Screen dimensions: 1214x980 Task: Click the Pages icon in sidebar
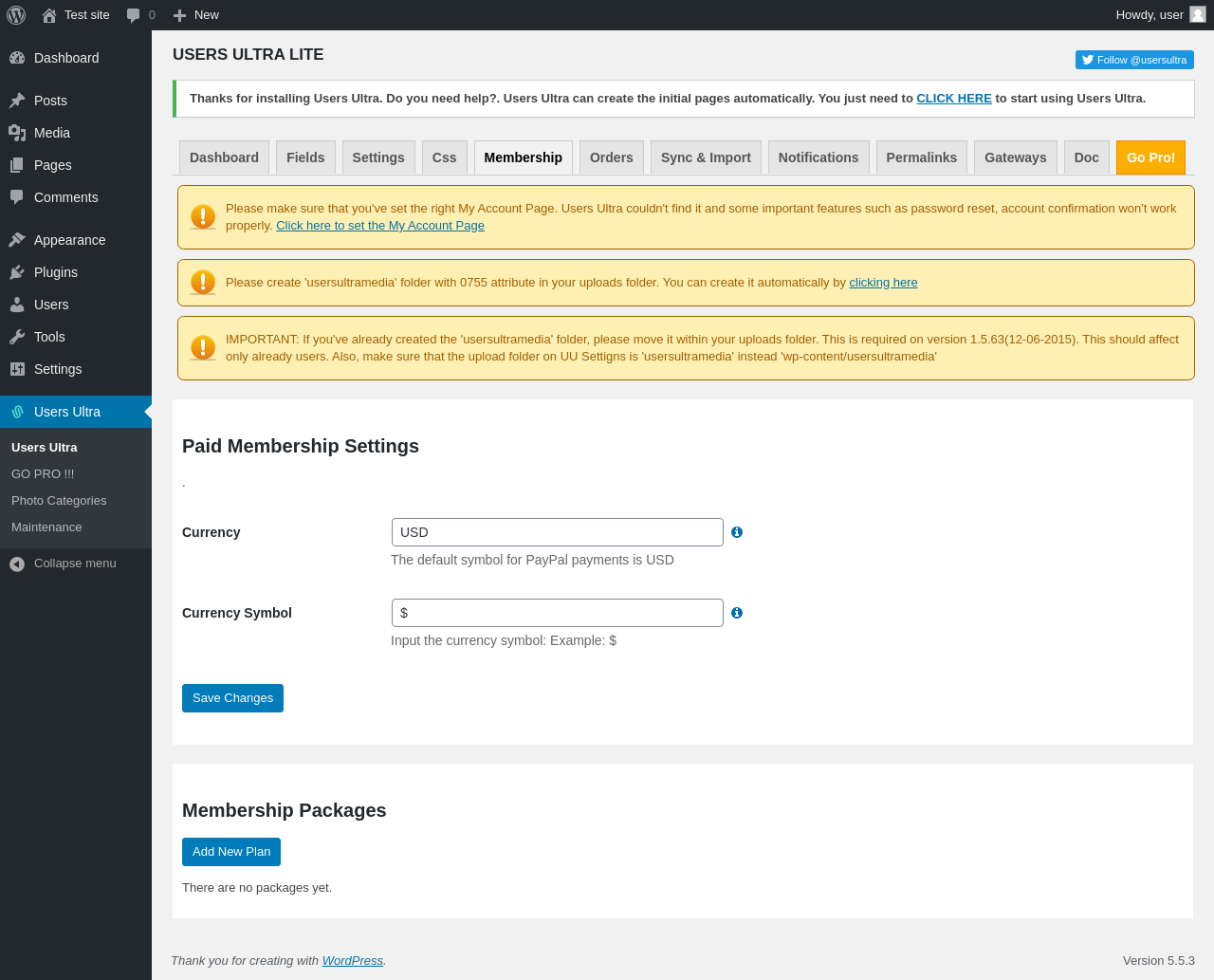[x=17, y=165]
